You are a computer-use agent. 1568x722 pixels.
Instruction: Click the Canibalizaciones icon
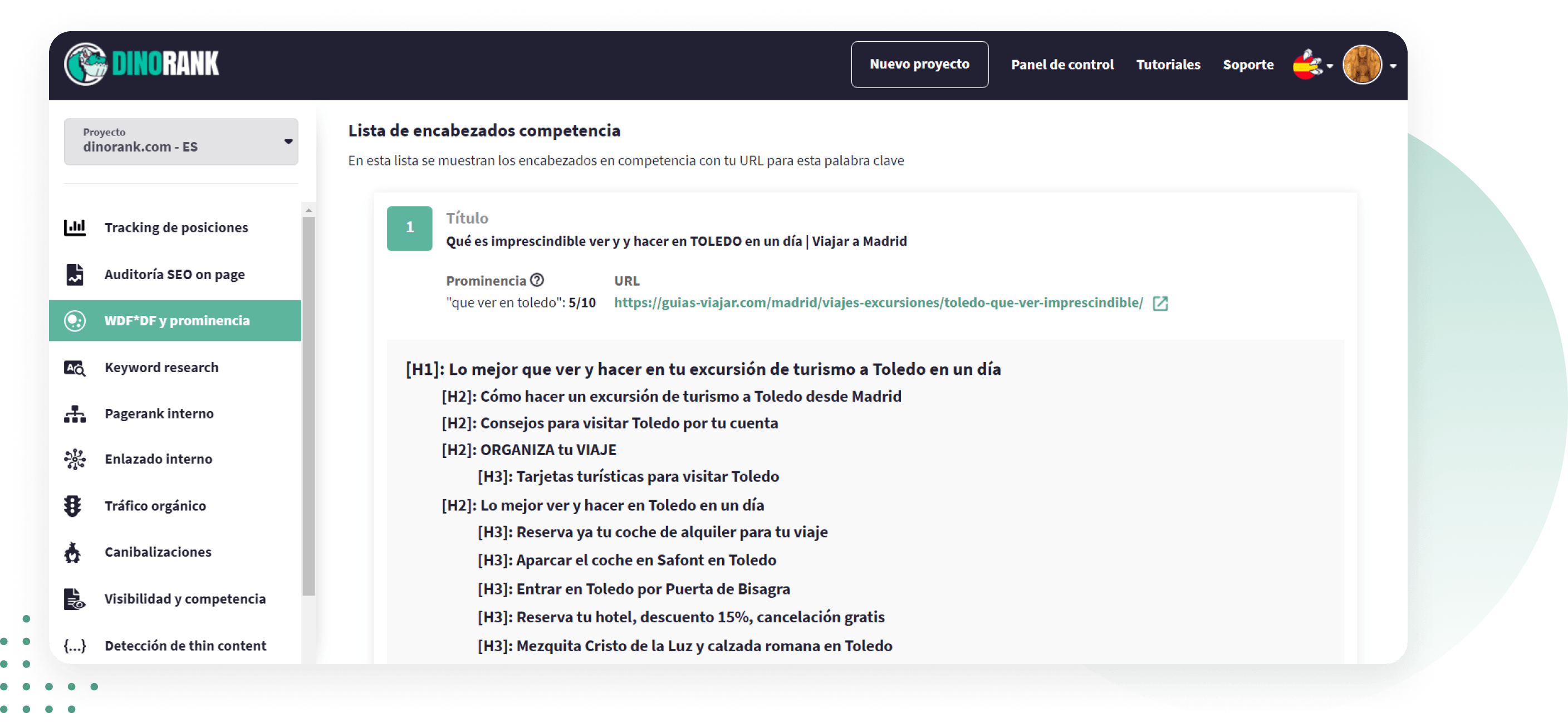click(72, 552)
